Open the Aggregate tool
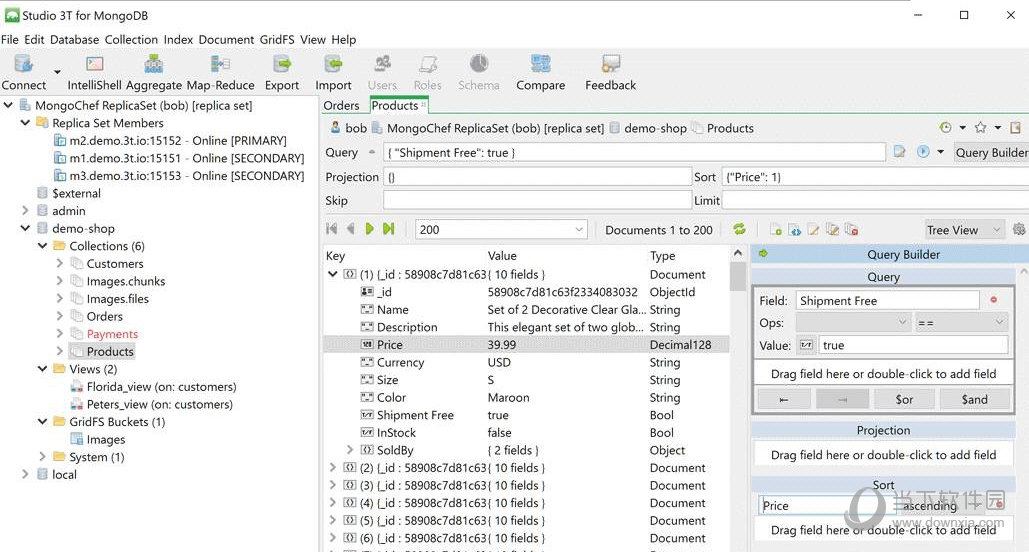Screen dimensions: 1029x552 [x=154, y=64]
